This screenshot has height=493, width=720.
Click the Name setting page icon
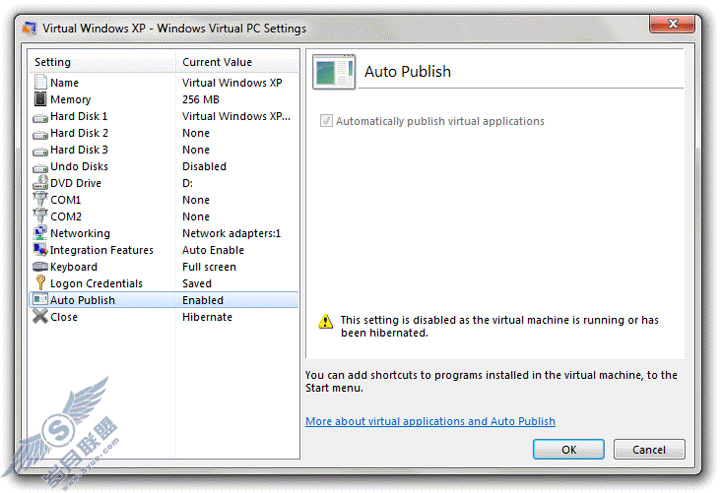[40, 83]
